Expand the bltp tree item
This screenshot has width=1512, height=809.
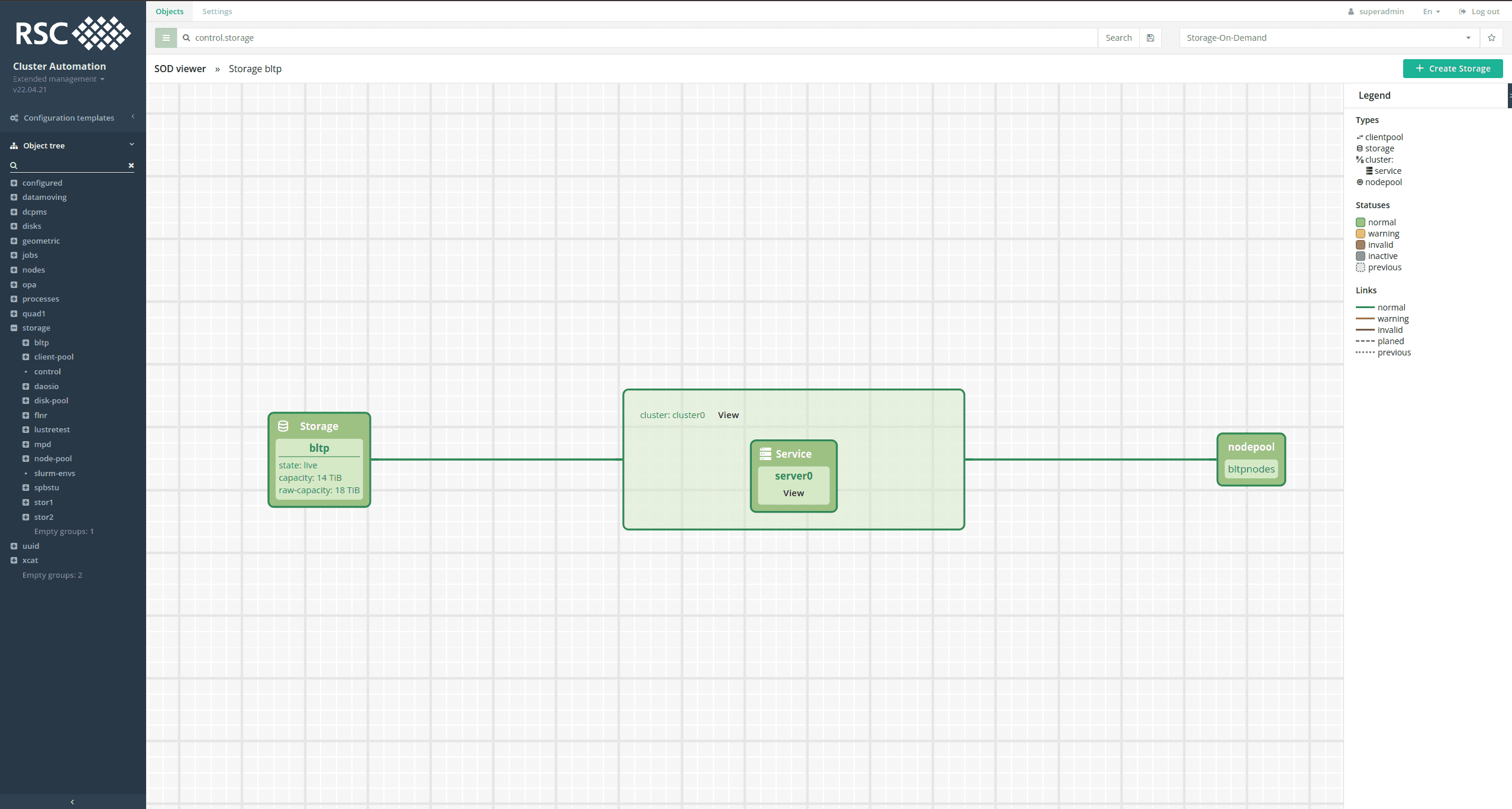pos(25,342)
